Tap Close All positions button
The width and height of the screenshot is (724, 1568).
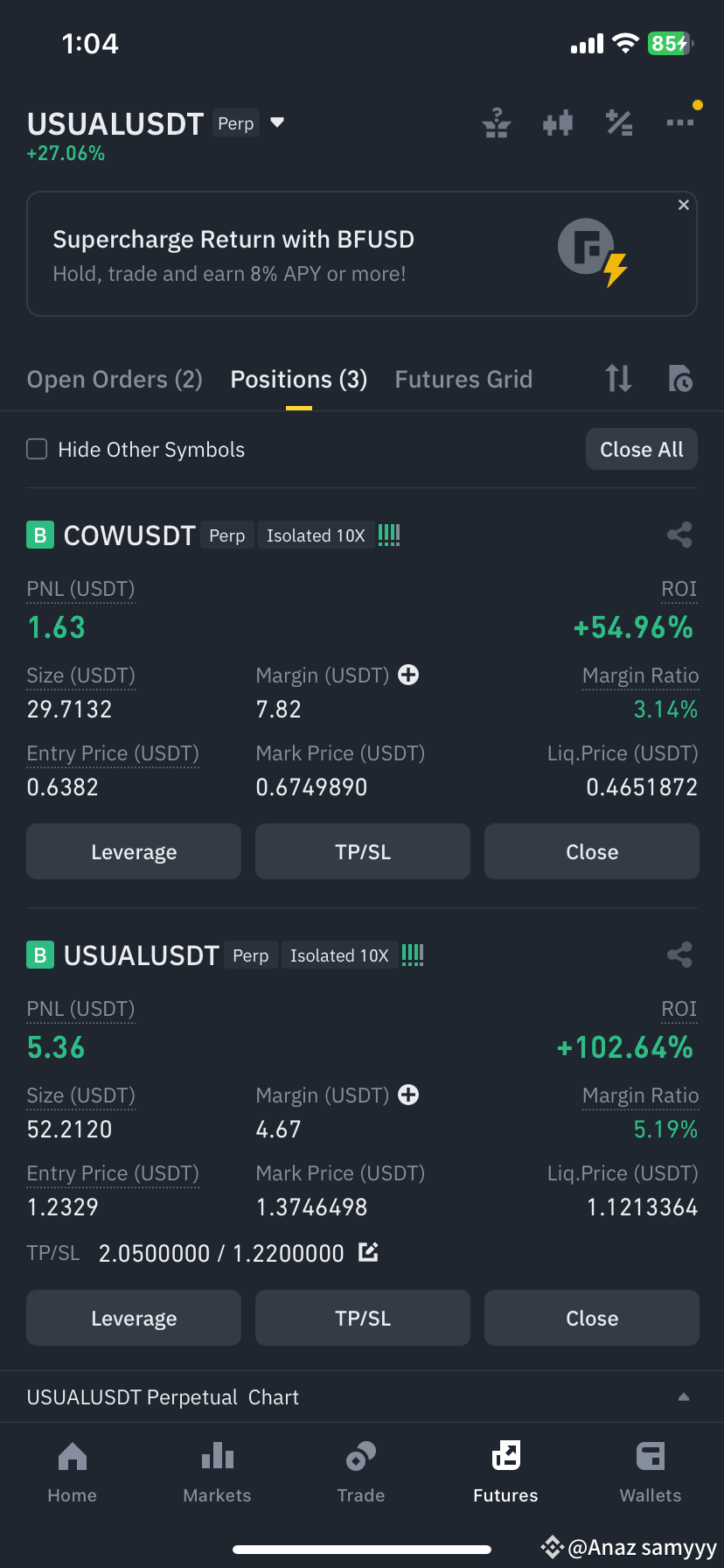(x=642, y=449)
